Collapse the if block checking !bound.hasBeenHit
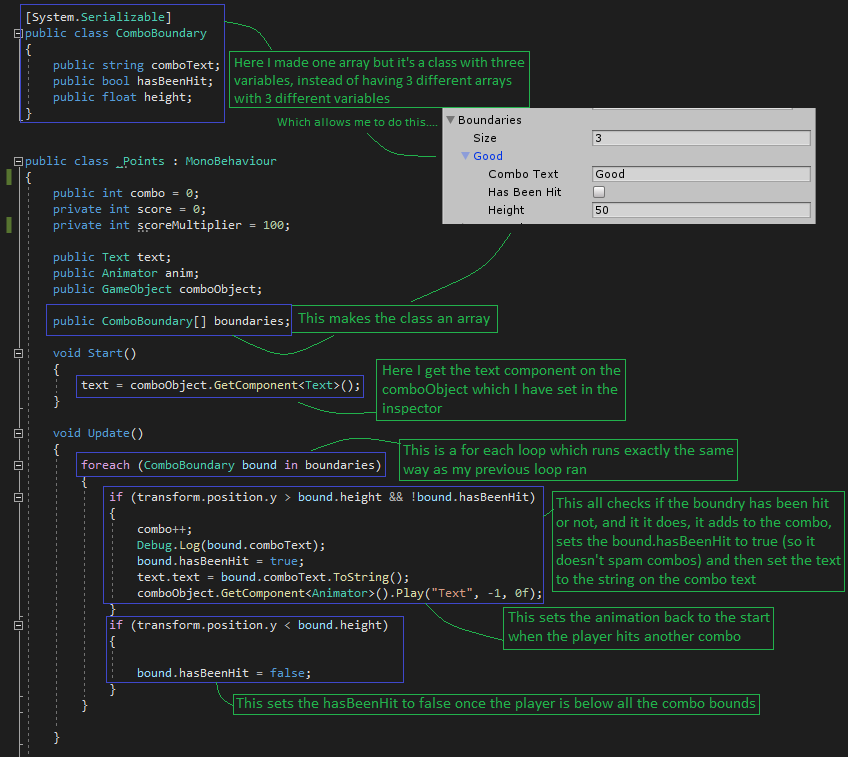848x757 pixels. (19, 497)
